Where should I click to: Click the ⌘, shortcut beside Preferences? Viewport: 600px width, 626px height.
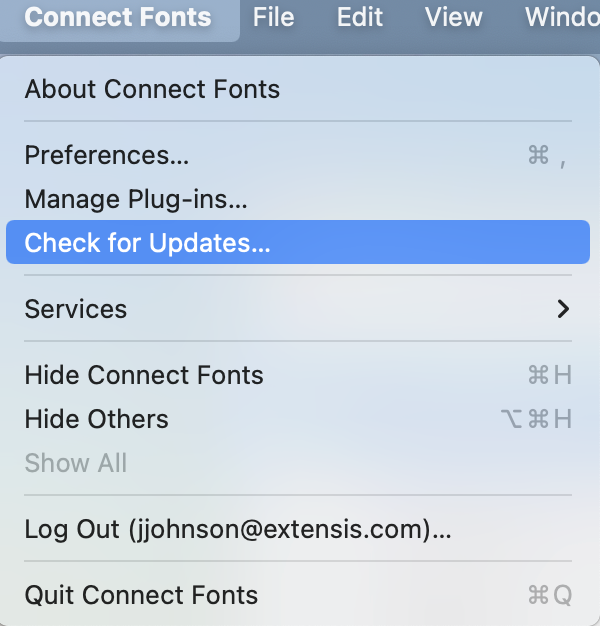(547, 155)
